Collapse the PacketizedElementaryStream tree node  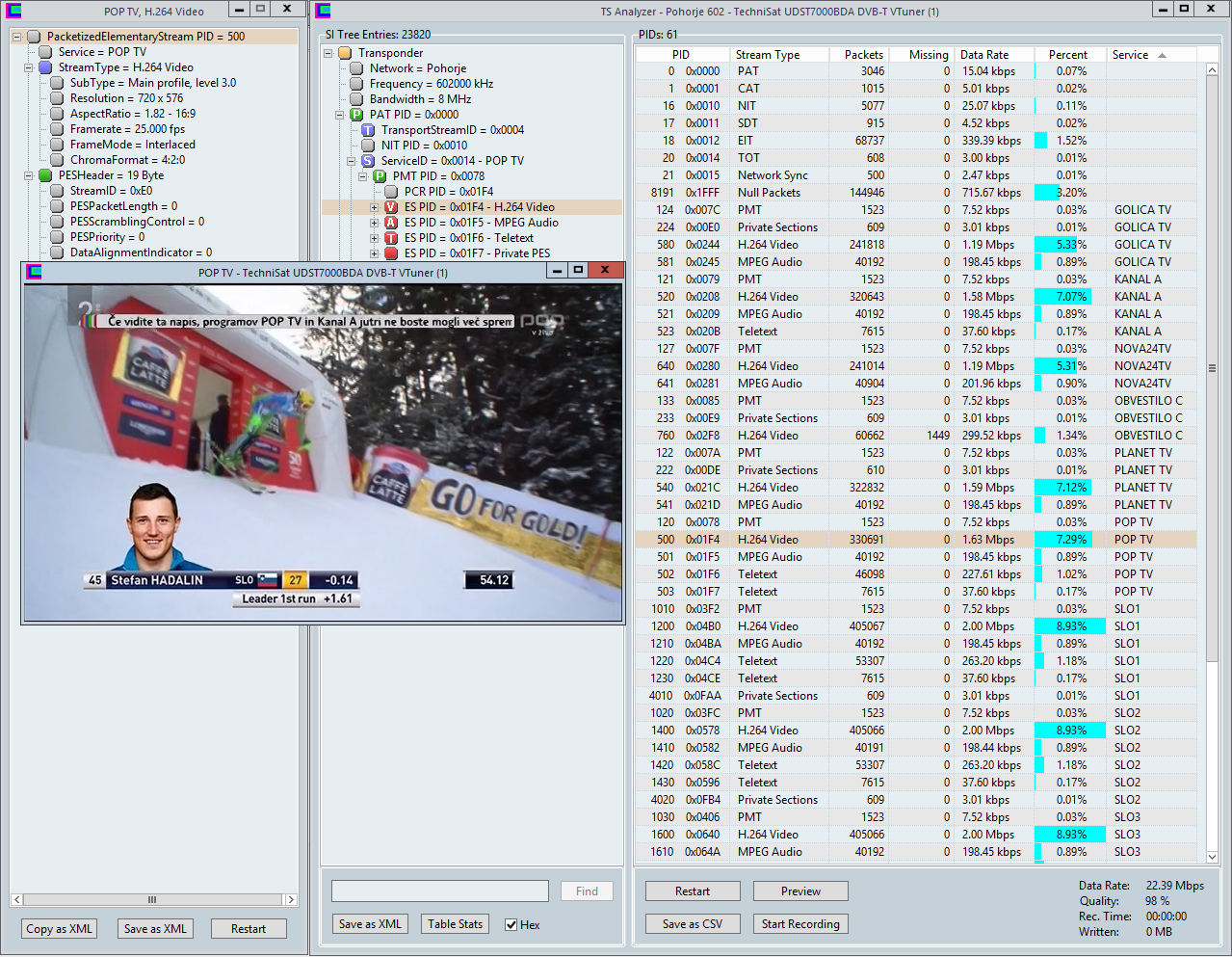pyautogui.click(x=16, y=37)
